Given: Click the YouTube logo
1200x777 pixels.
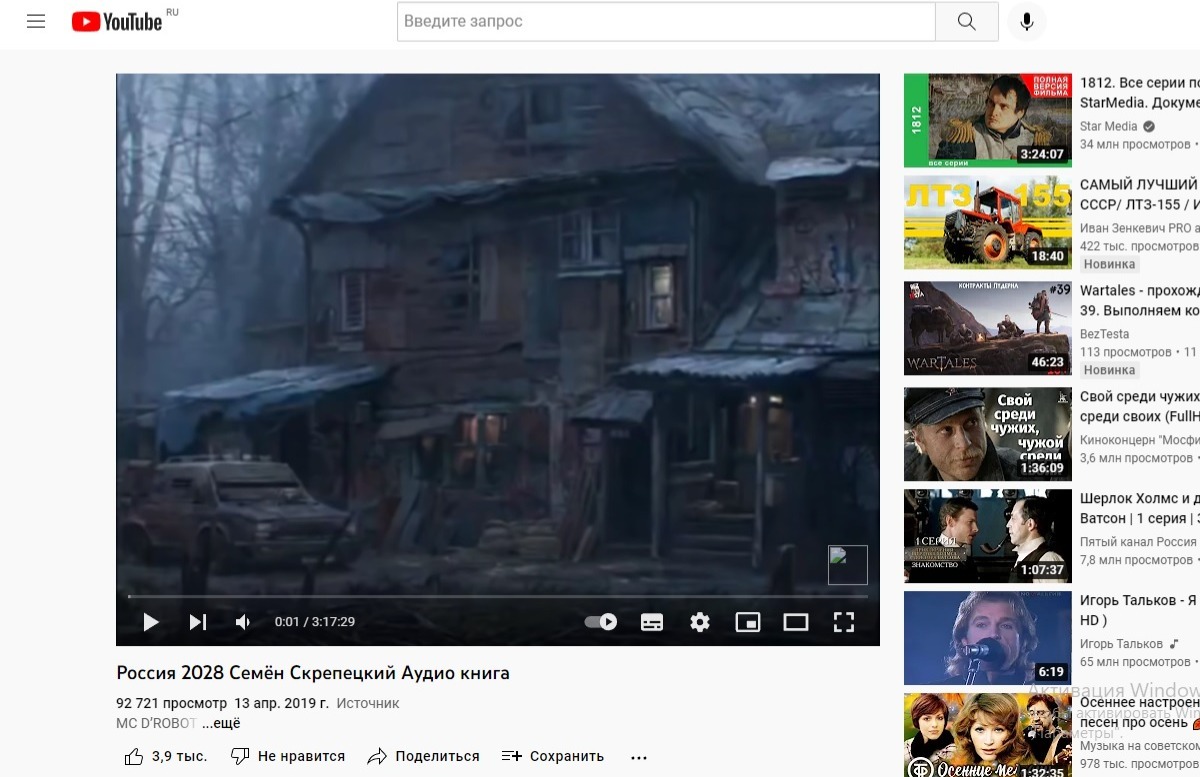Looking at the screenshot, I should 117,21.
